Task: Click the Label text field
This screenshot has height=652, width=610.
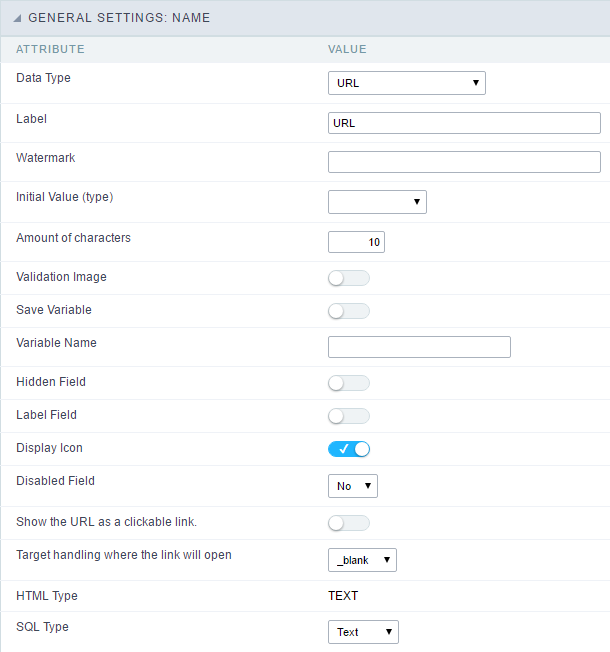Action: [463, 123]
